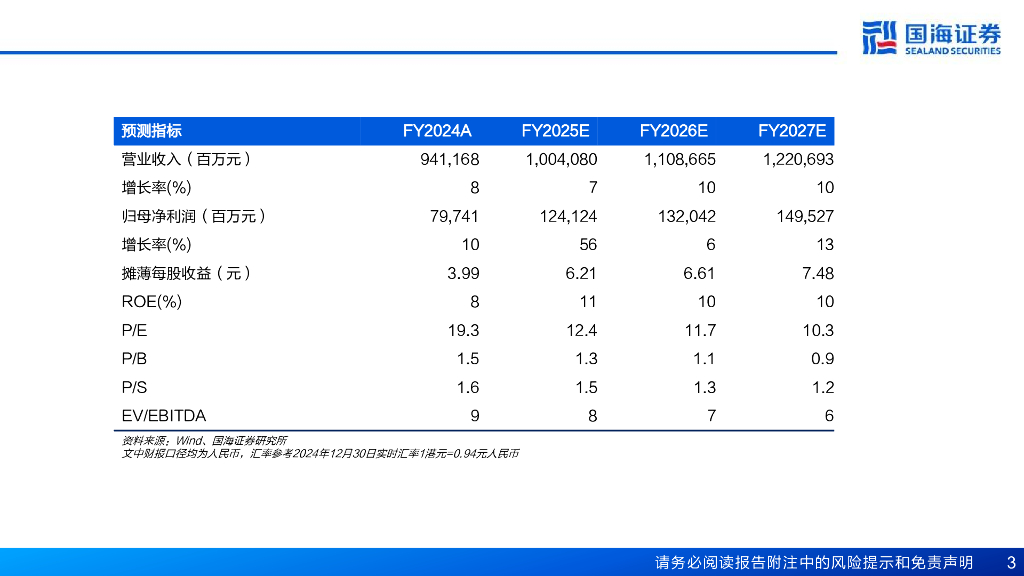Click the EV/EBITDA row label
This screenshot has height=576, width=1024.
(x=164, y=416)
